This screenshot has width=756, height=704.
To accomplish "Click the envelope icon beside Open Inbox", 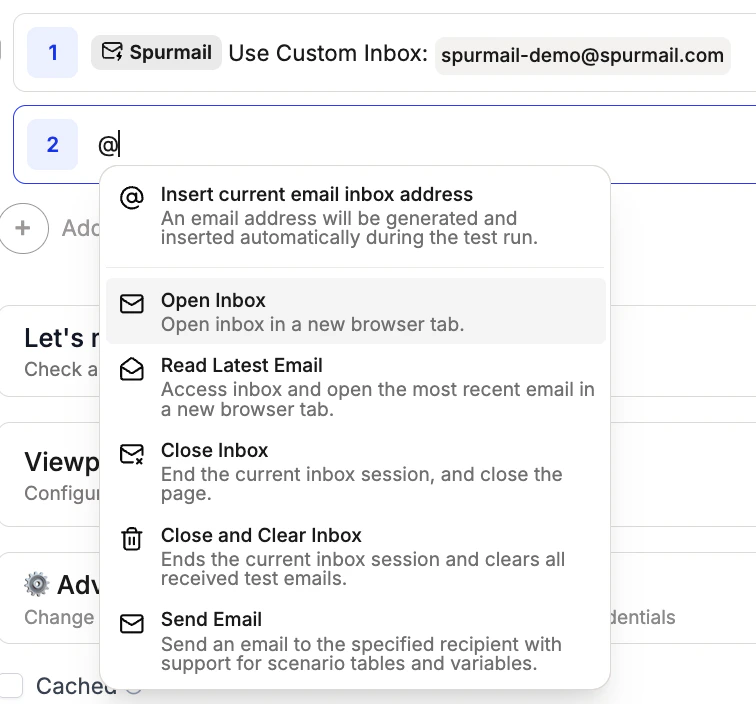I will point(132,304).
